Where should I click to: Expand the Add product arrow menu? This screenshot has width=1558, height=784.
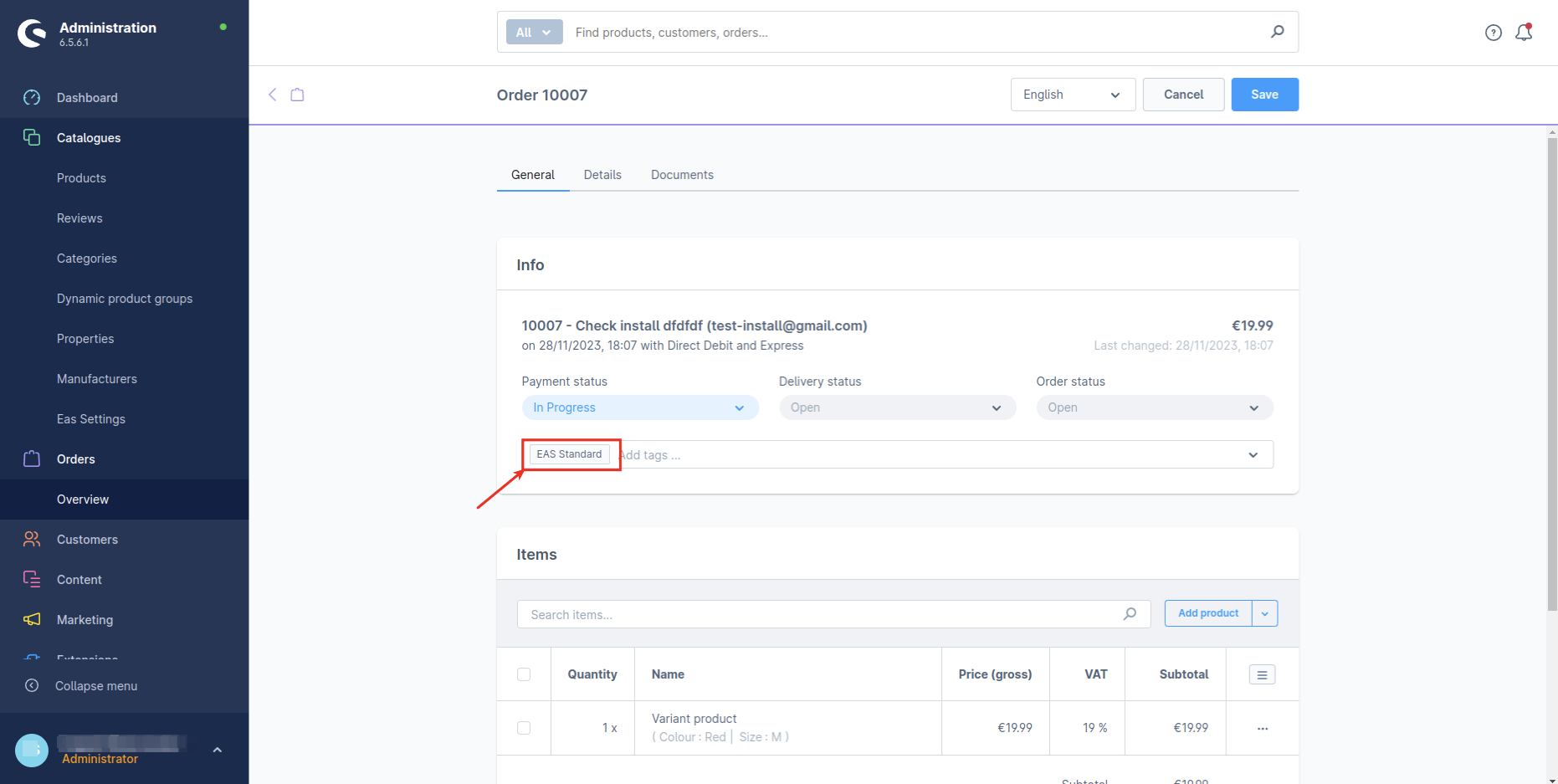1264,613
